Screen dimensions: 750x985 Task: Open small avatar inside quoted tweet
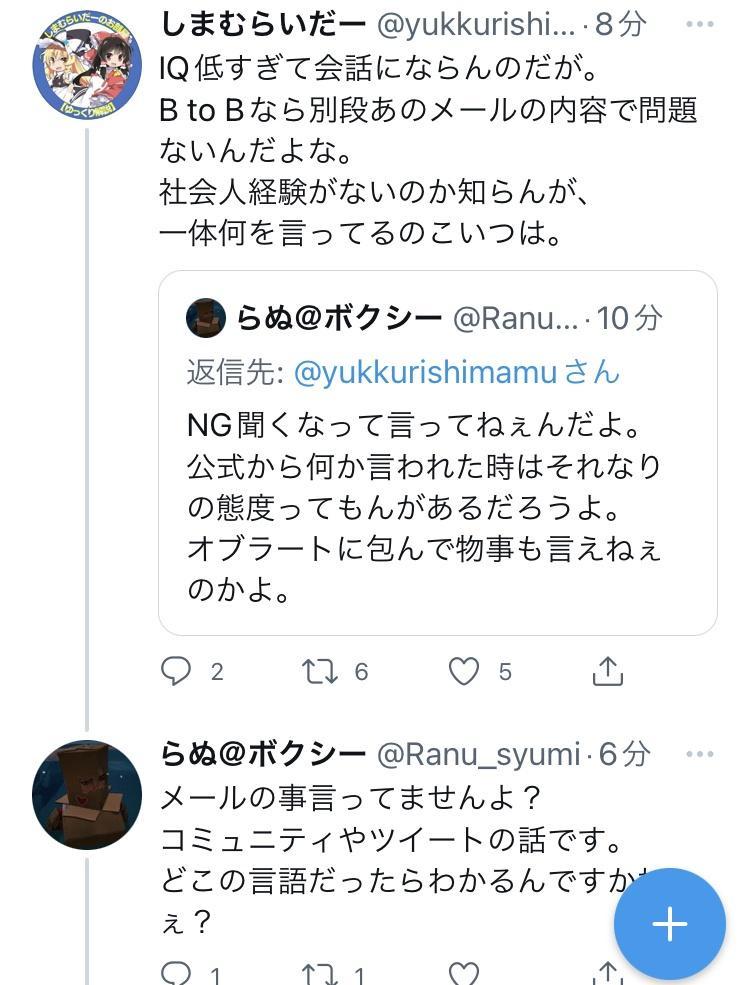point(206,318)
